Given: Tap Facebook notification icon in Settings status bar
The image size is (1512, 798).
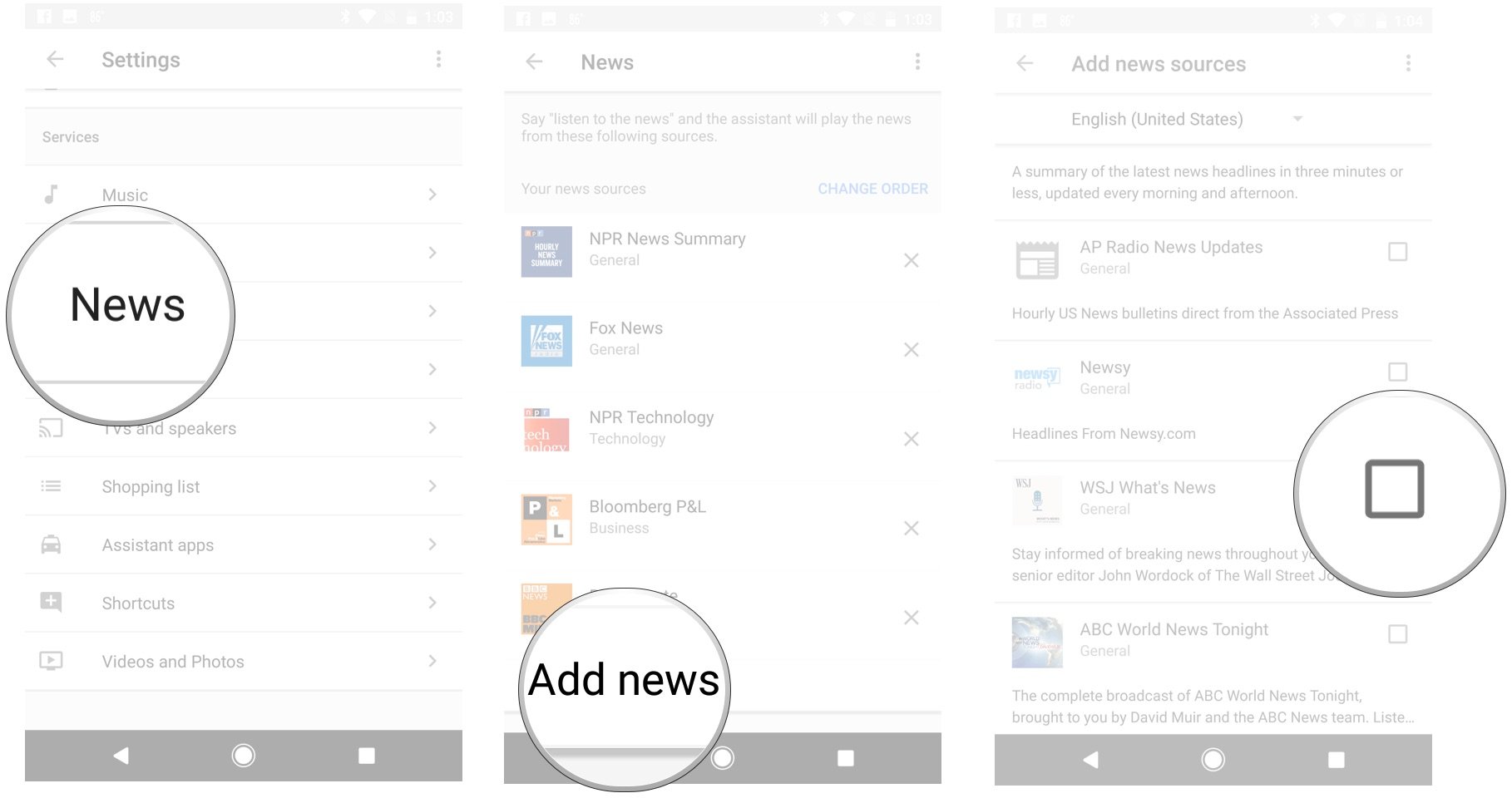Looking at the screenshot, I should coord(44,17).
